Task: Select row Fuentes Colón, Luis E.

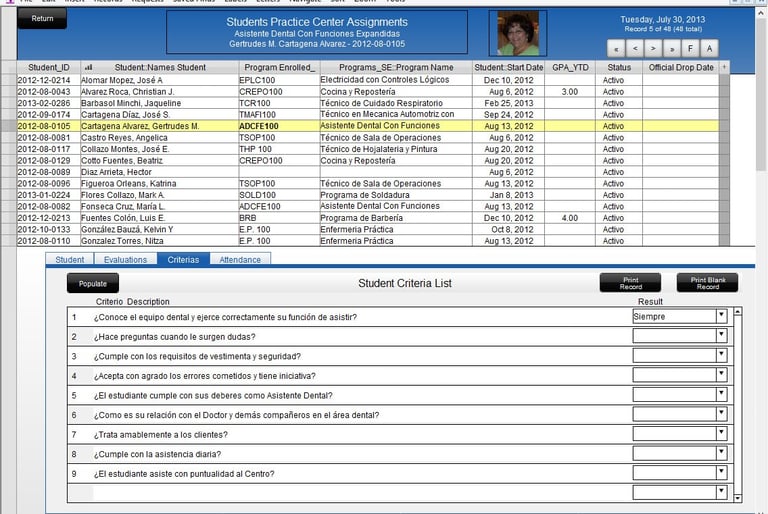Action: pos(368,218)
